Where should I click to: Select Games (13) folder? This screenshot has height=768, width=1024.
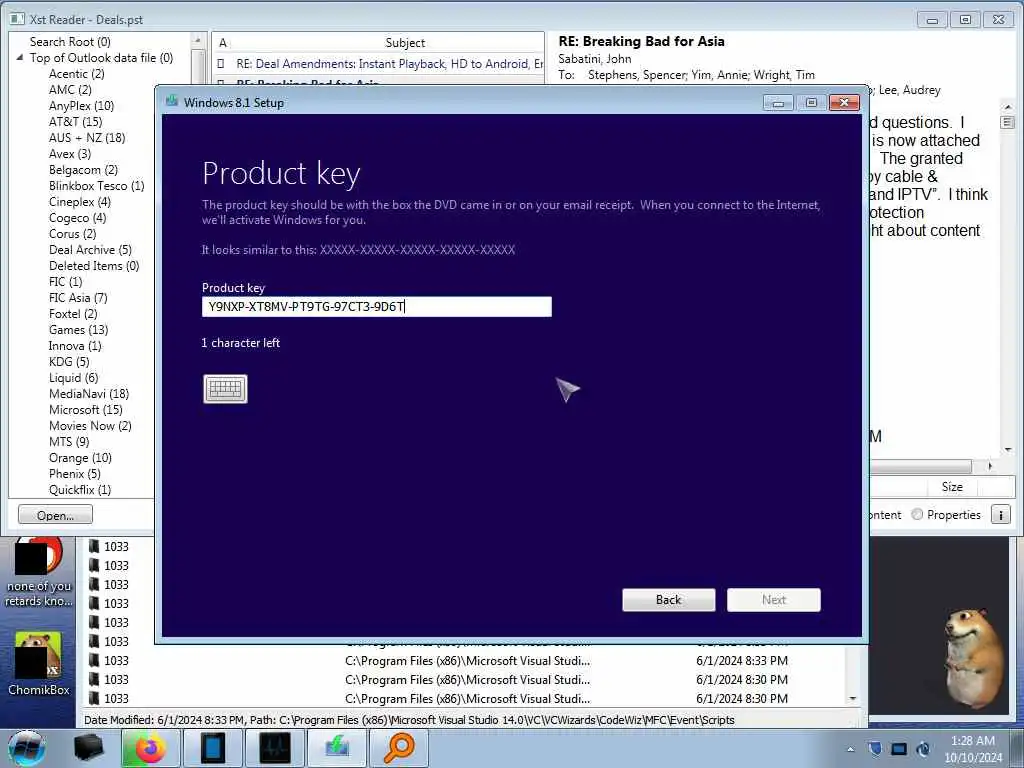click(x=78, y=330)
